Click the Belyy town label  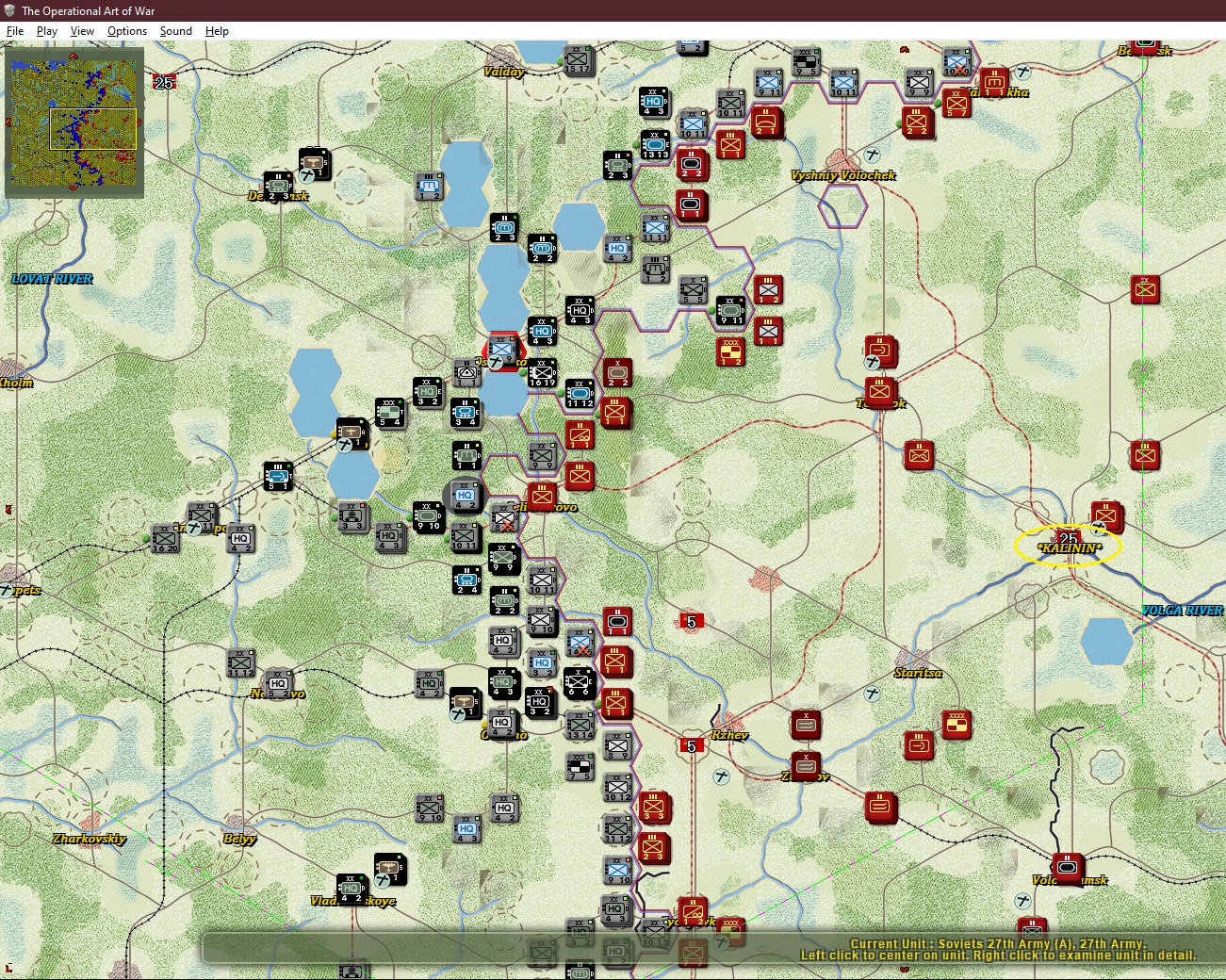pyautogui.click(x=239, y=839)
